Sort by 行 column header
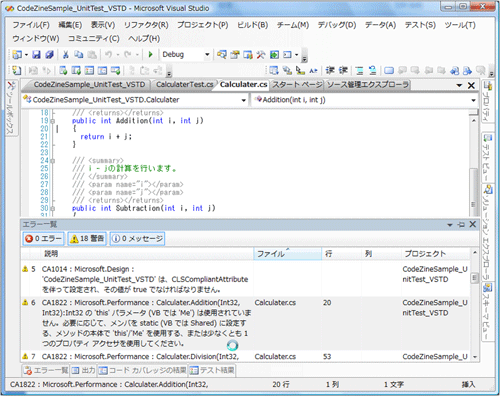The height and width of the screenshot is (396, 500). [x=341, y=254]
